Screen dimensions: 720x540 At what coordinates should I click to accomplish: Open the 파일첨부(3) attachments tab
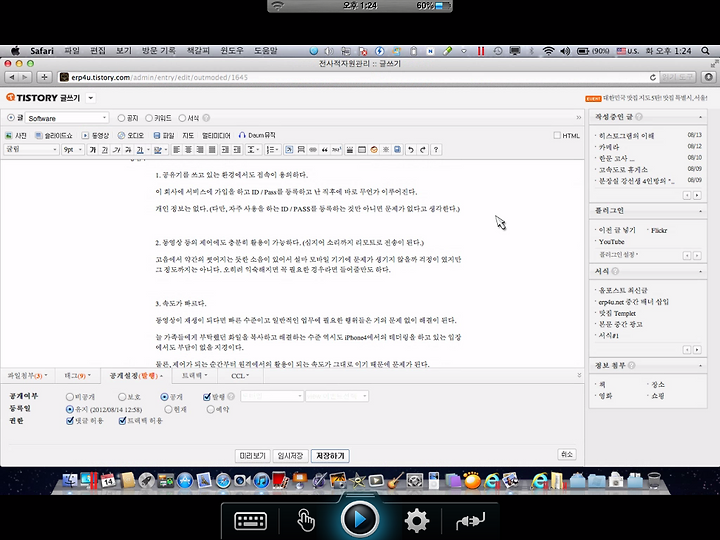(x=28, y=376)
